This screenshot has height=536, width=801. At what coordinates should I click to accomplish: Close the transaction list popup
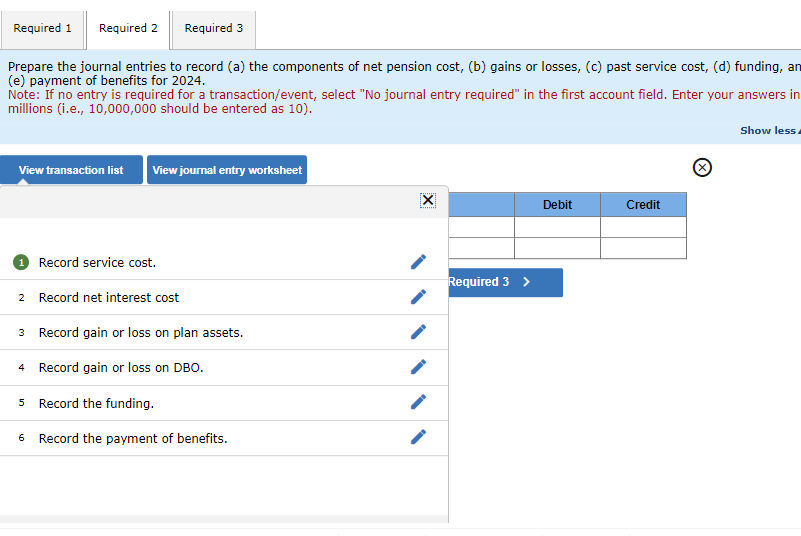[x=428, y=200]
